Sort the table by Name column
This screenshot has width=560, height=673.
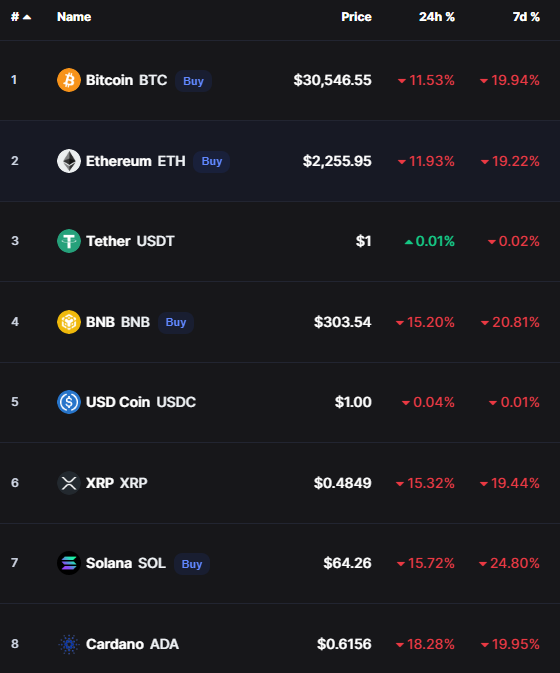click(x=74, y=17)
